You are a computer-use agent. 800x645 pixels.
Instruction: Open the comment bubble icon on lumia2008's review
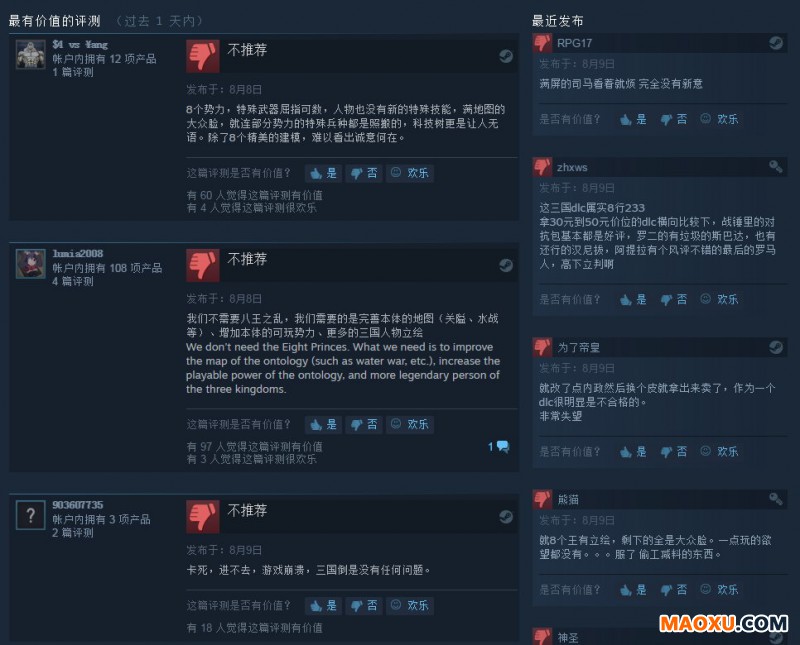point(503,446)
